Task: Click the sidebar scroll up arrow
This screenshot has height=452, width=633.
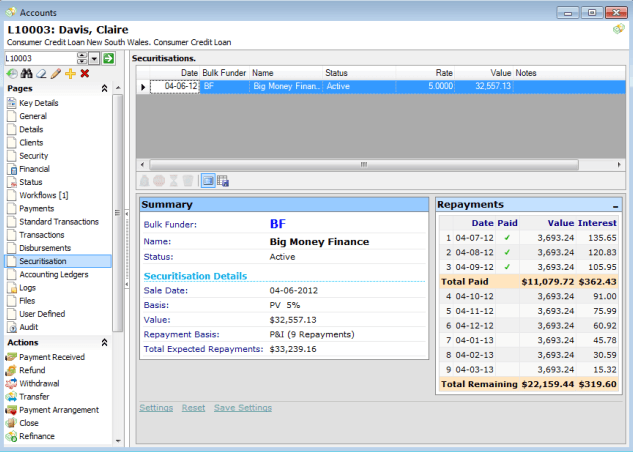Action: tap(118, 88)
